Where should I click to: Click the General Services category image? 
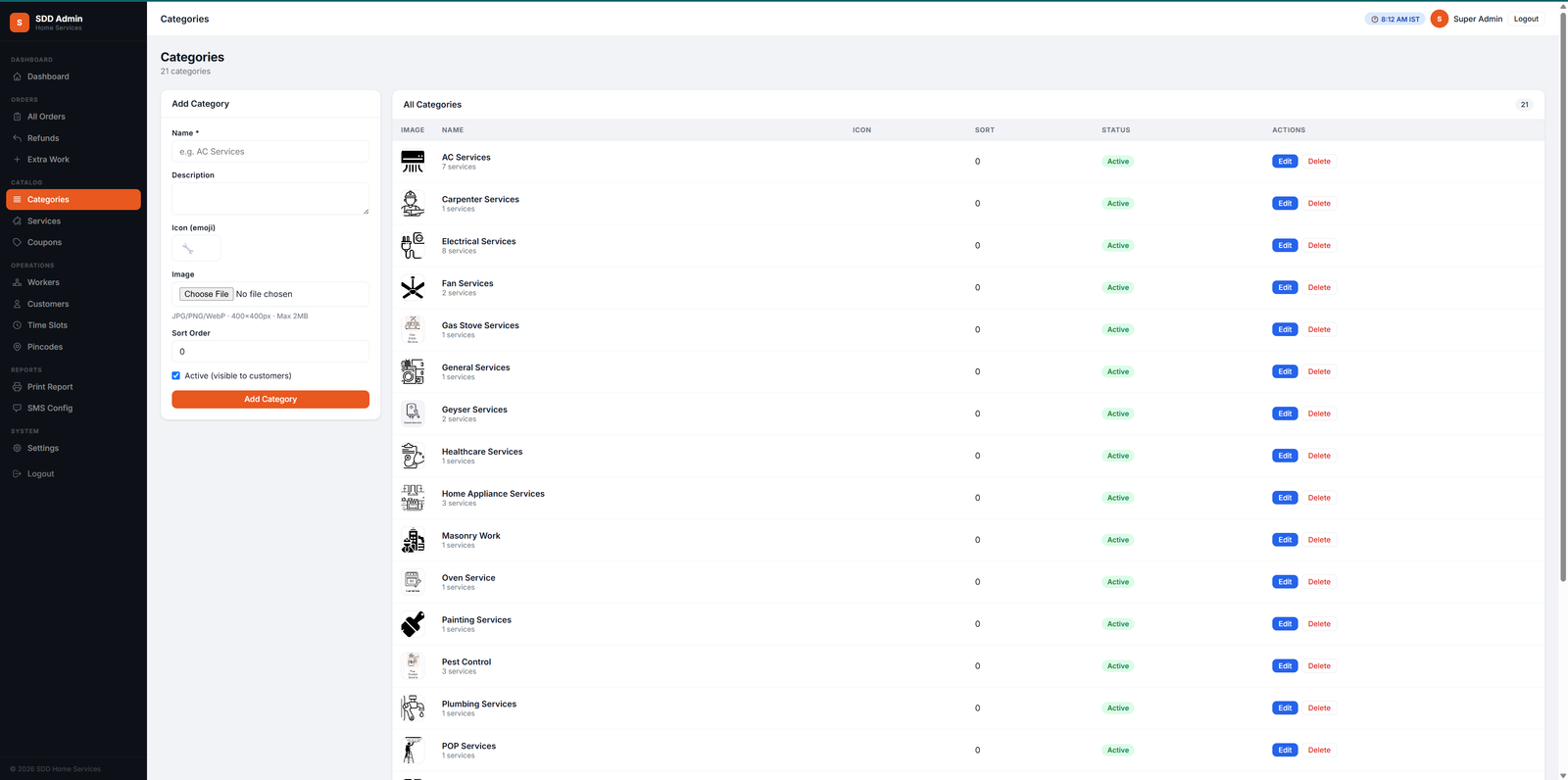coord(413,372)
